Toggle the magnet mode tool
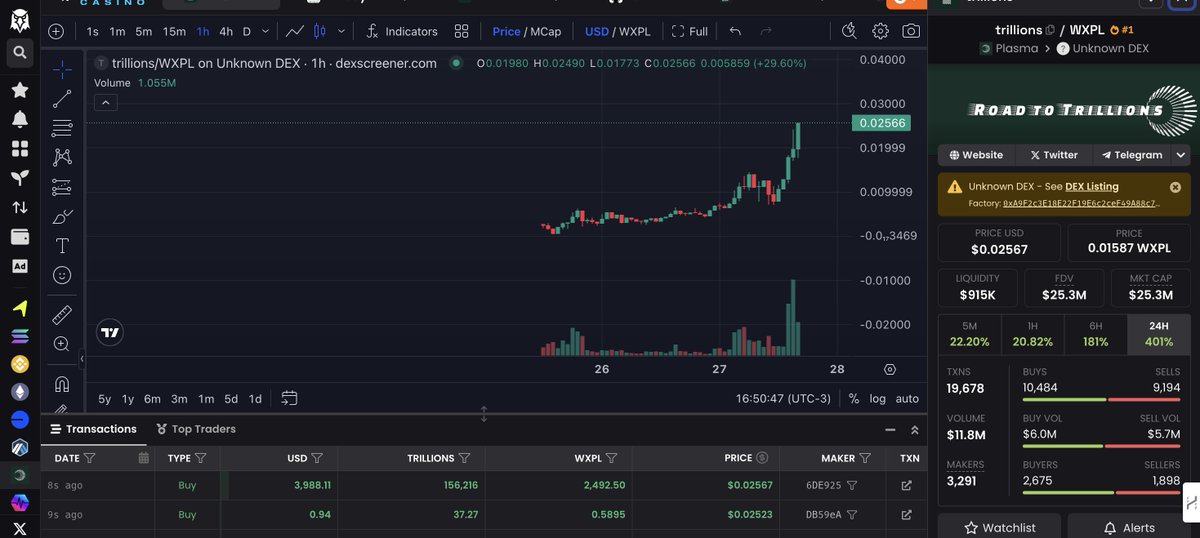The height and width of the screenshot is (538, 1200). coord(62,384)
